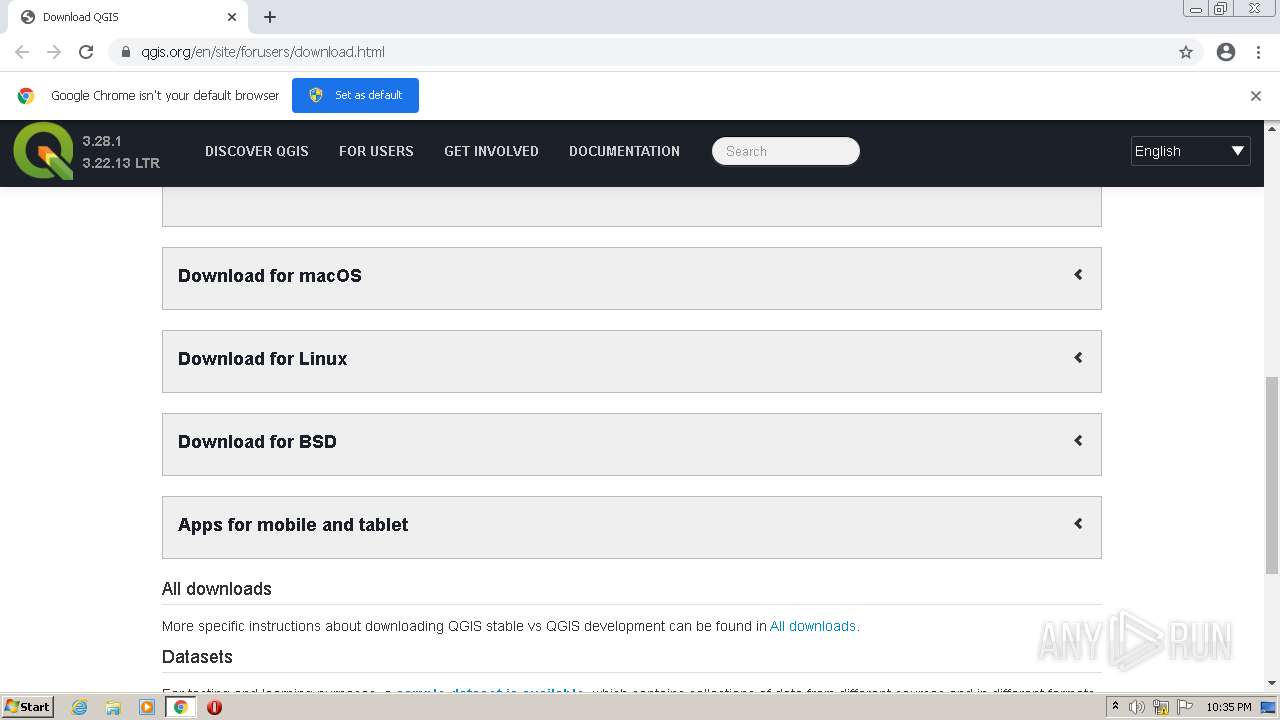Screen dimensions: 1280x720
Task: Click the taskbar clock showing 10:35 PM
Action: 1229,707
